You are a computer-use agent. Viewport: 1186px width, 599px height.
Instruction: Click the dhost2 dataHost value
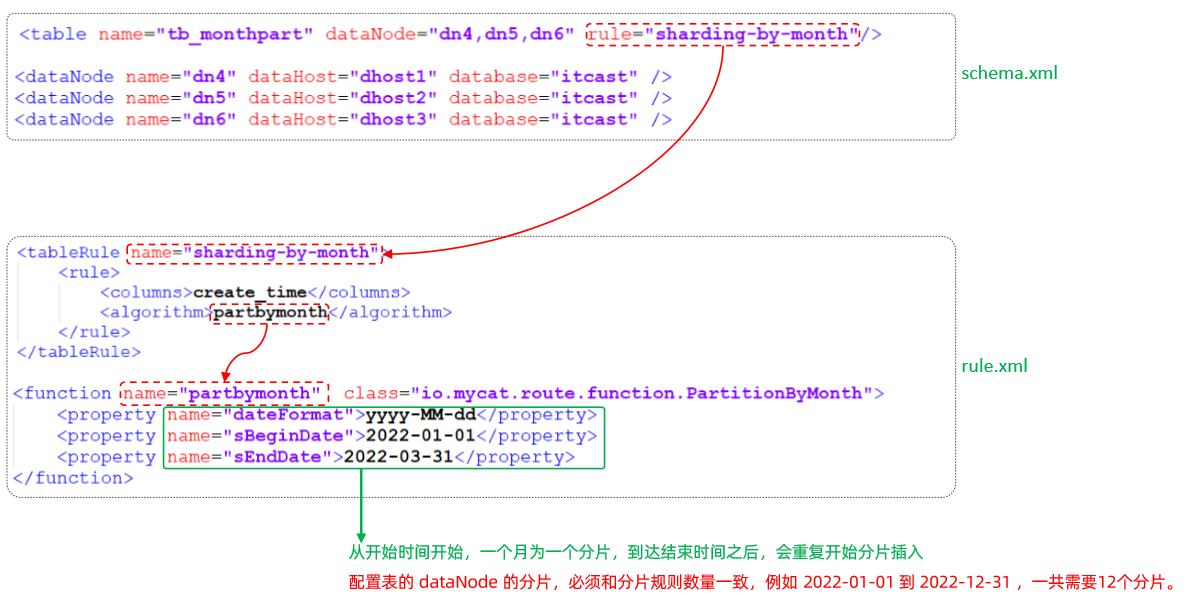(393, 98)
